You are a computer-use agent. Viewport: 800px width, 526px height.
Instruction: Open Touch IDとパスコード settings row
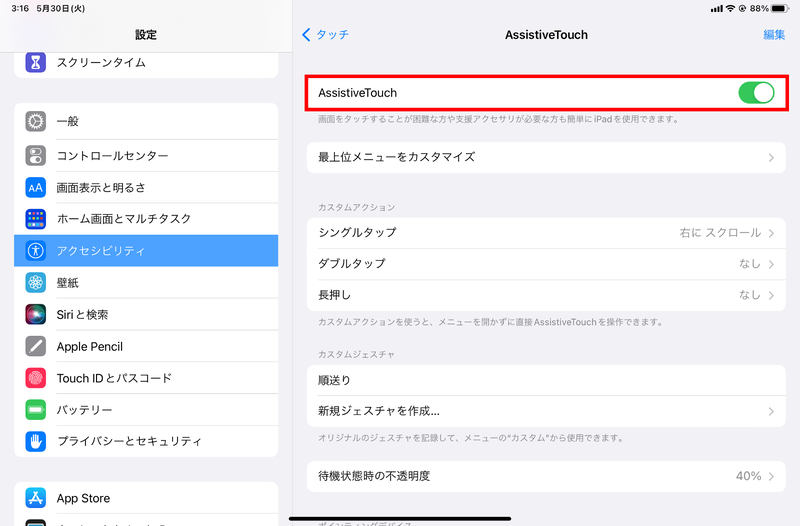coord(146,378)
